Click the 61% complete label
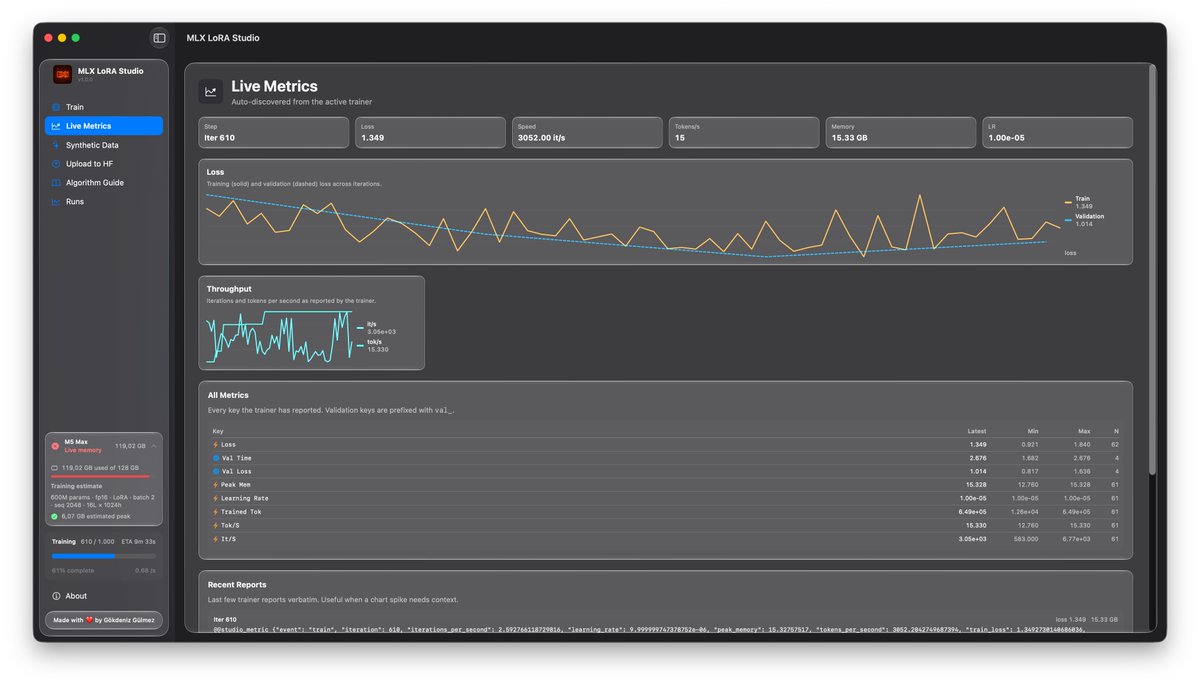The image size is (1200, 686). (73, 570)
